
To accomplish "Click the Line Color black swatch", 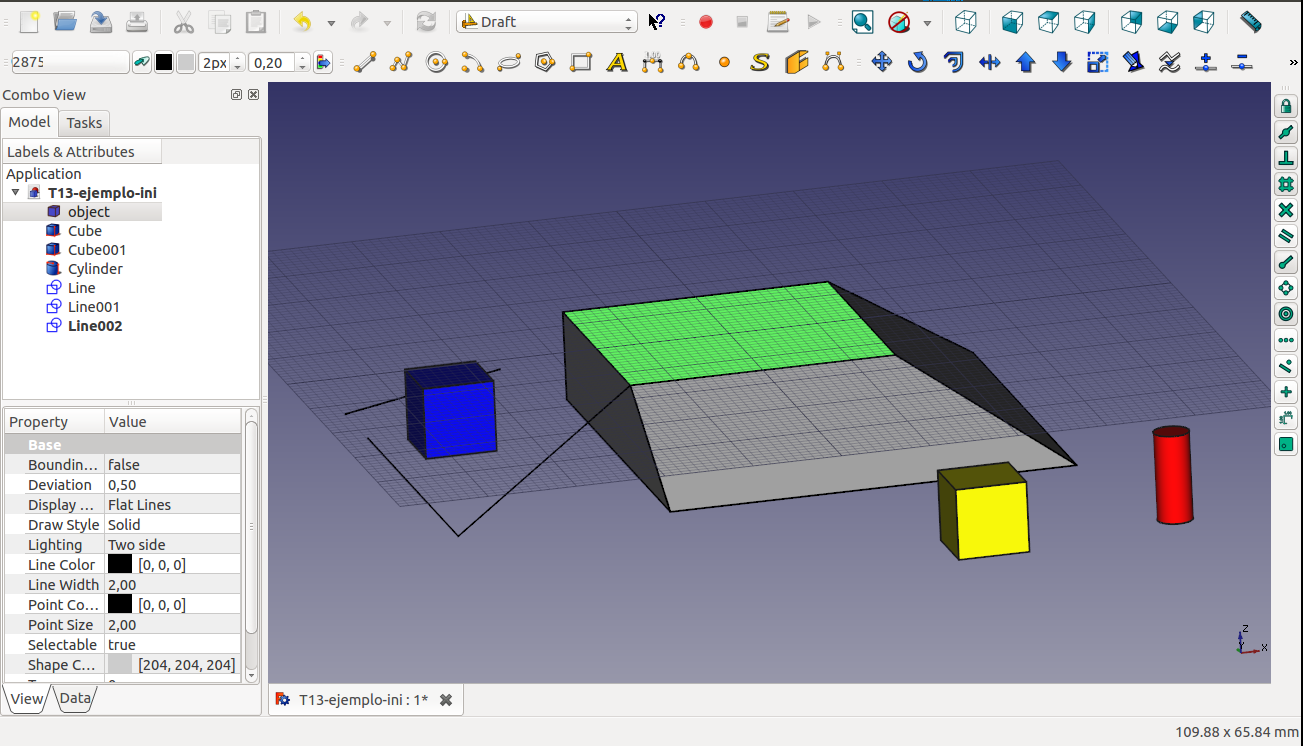I will (x=120, y=565).
